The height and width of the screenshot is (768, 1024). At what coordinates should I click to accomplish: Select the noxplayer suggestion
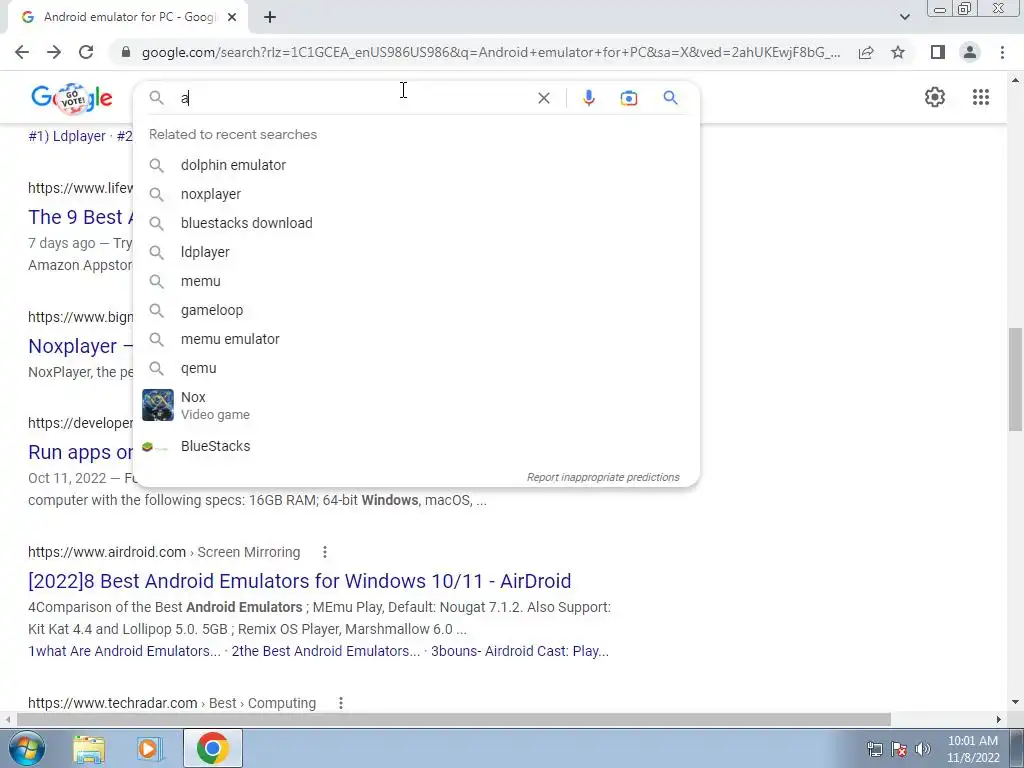coord(416,194)
